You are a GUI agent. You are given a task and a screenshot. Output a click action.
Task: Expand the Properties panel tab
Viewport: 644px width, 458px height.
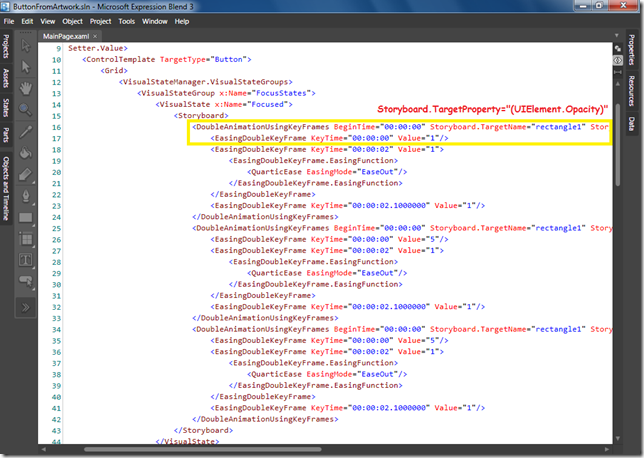631,50
